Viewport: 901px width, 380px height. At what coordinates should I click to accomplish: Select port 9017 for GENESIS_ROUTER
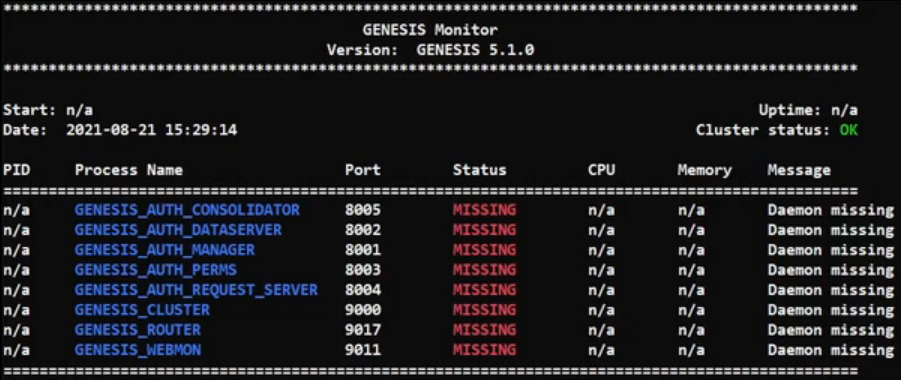363,330
